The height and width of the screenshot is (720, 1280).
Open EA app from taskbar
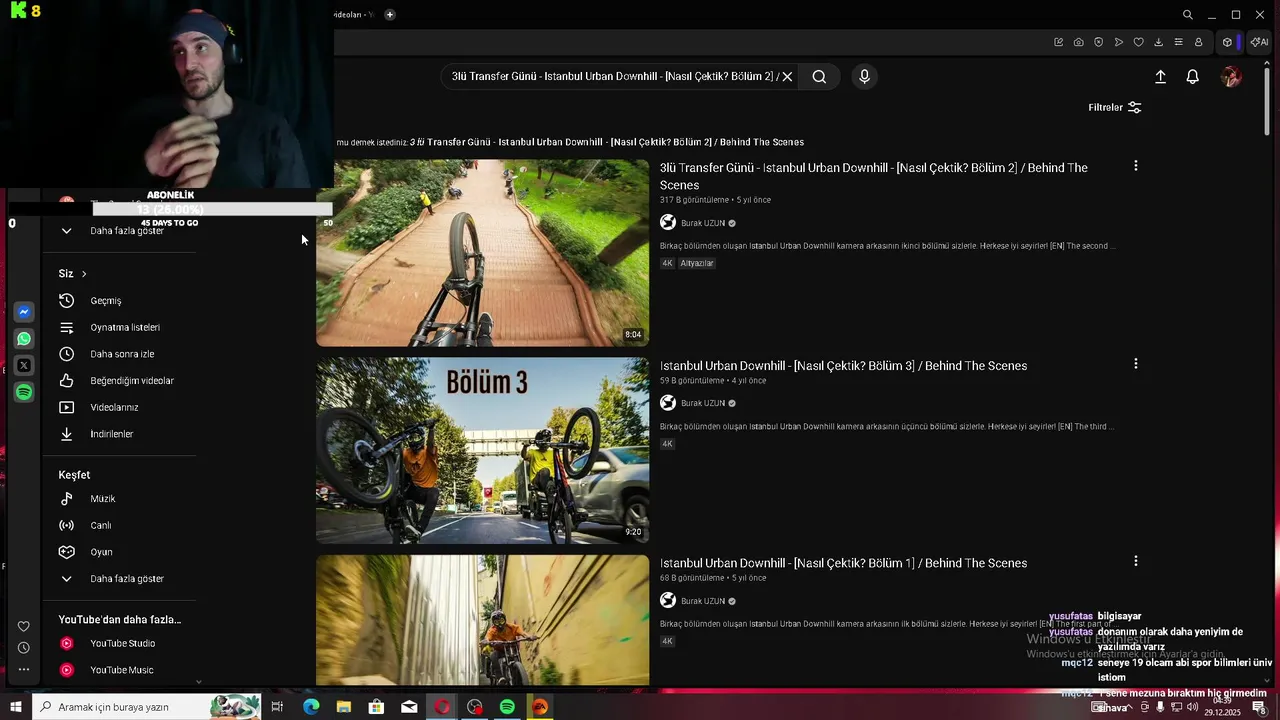coord(540,707)
